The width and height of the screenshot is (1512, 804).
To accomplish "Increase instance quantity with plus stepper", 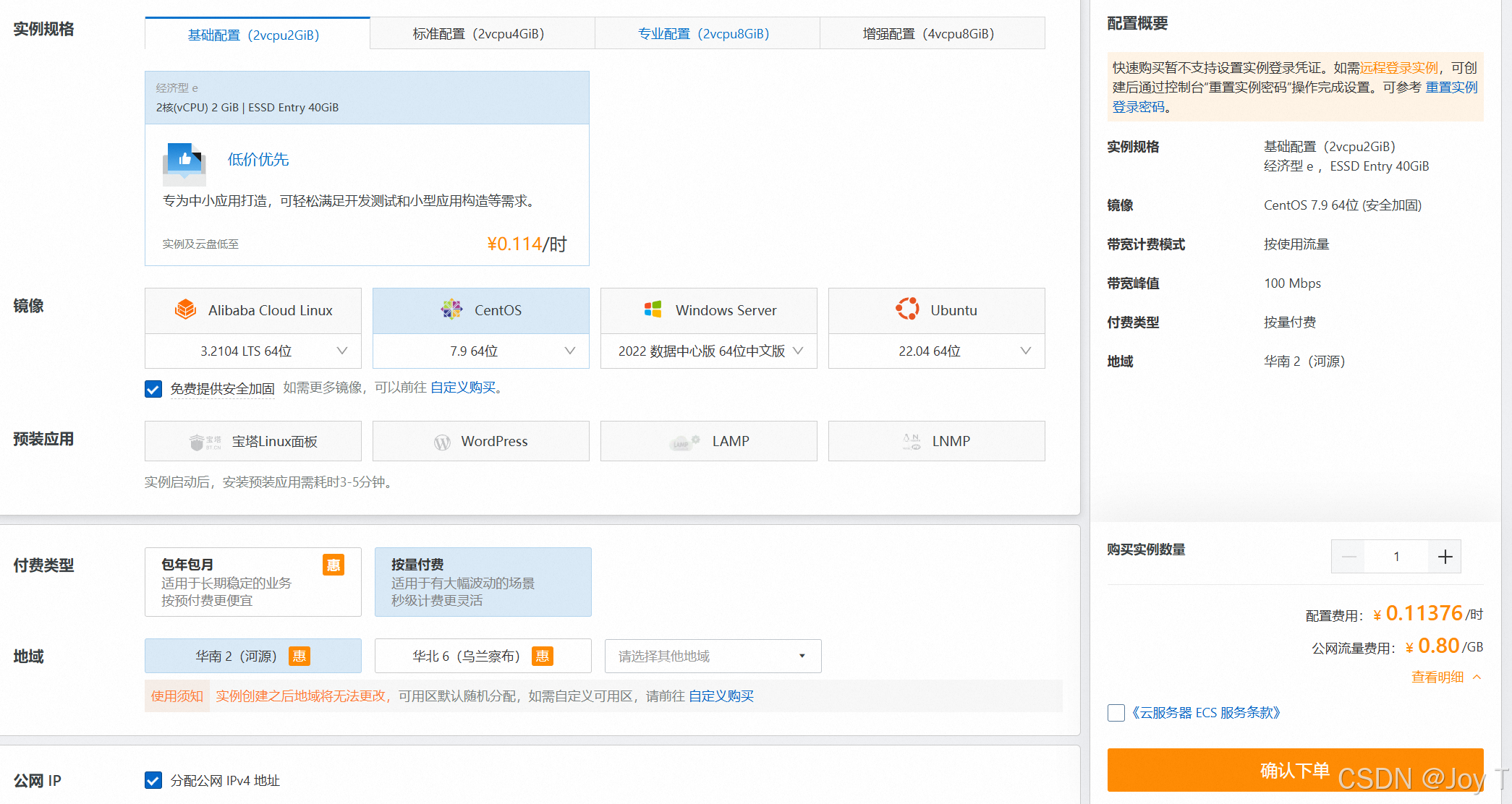I will tap(1444, 557).
